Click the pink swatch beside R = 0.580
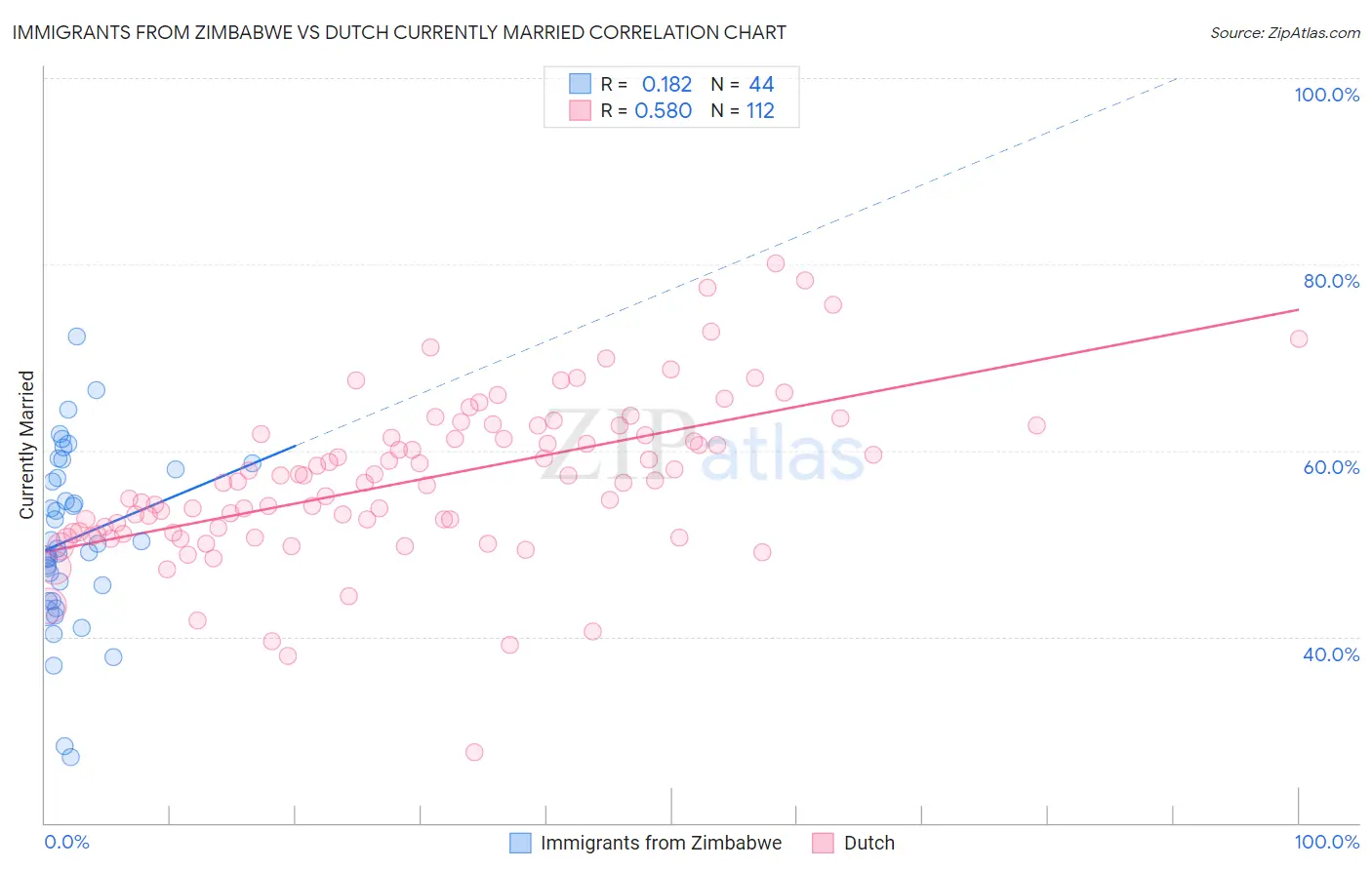This screenshot has height=870, width=1372. 581,110
